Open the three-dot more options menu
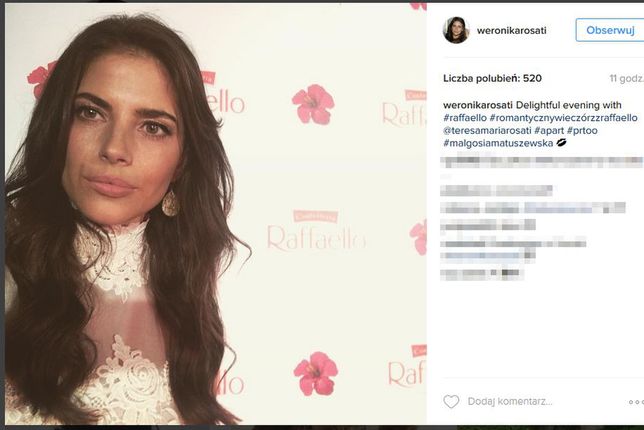 click(x=636, y=402)
